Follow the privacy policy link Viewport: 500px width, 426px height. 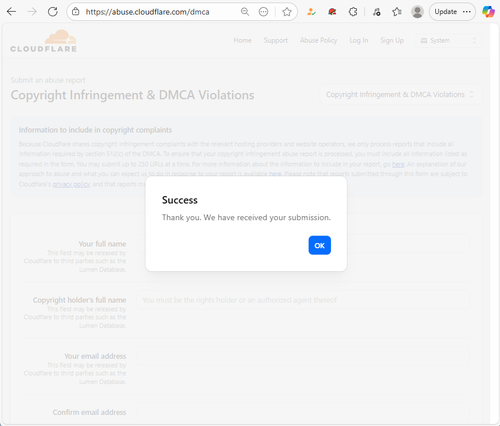pos(71,184)
